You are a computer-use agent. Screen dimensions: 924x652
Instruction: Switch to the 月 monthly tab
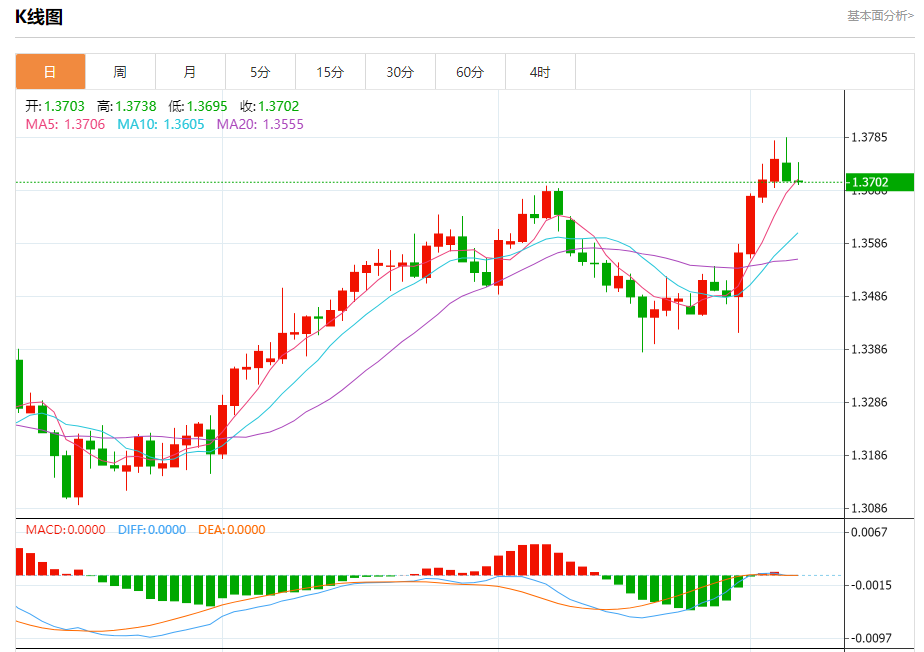(190, 72)
